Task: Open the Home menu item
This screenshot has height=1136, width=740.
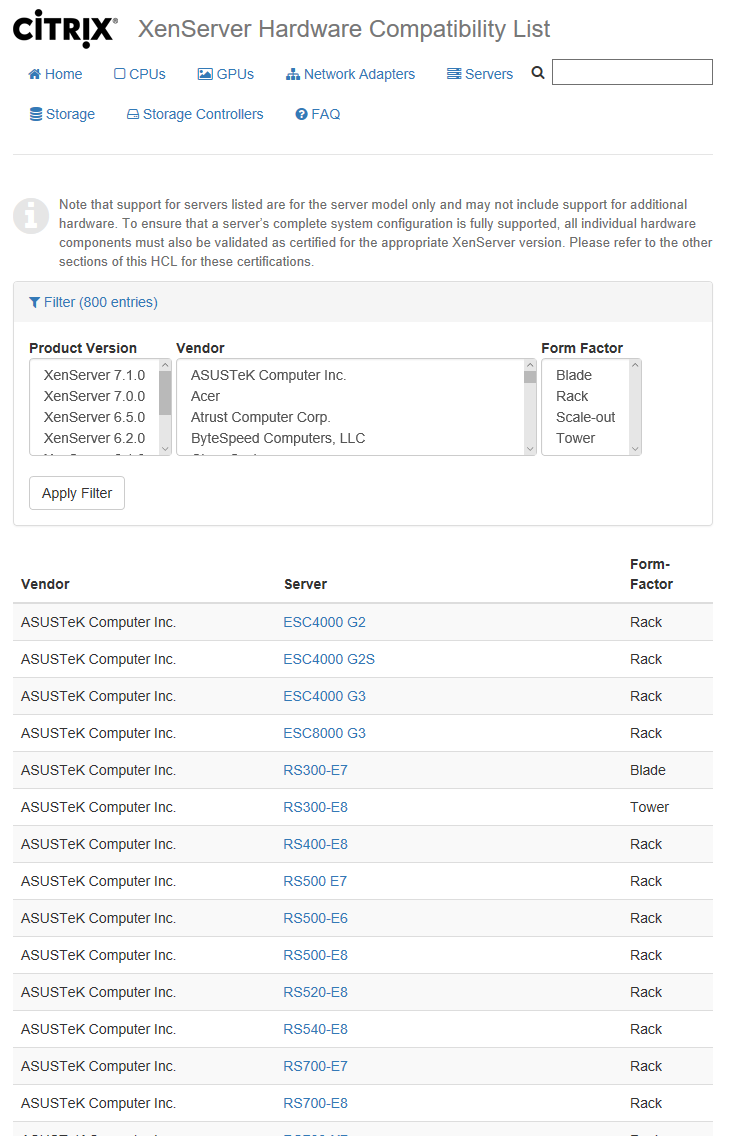Action: coord(55,74)
